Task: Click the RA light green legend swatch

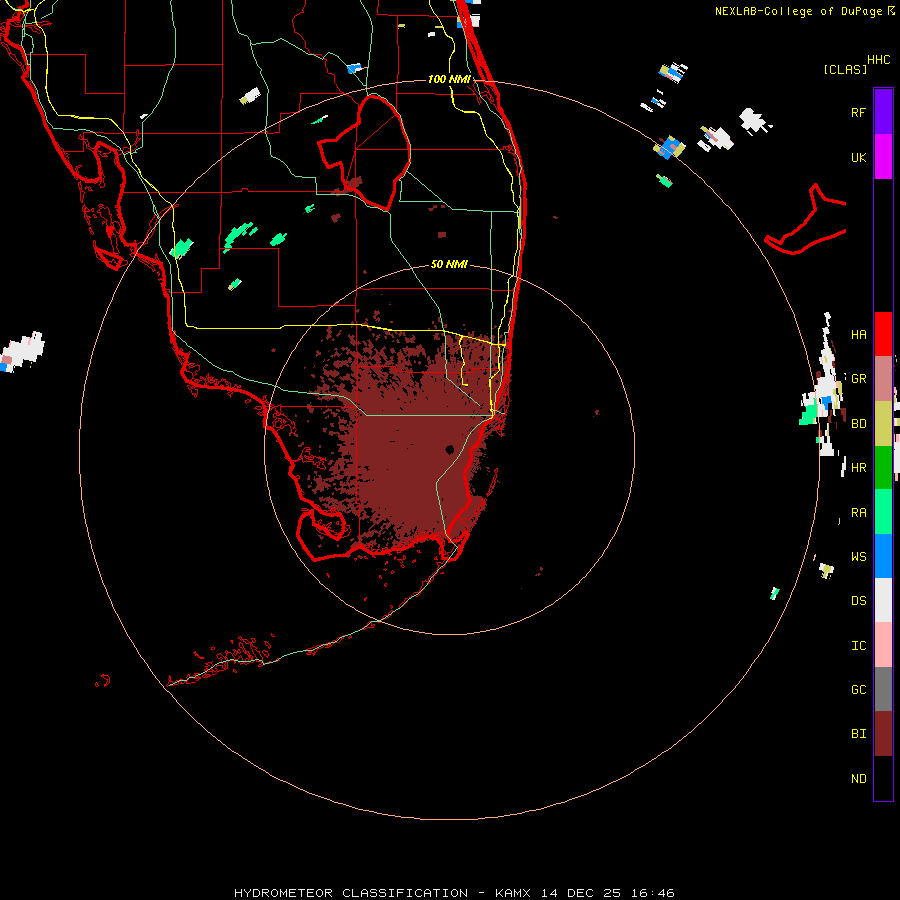Action: [883, 512]
